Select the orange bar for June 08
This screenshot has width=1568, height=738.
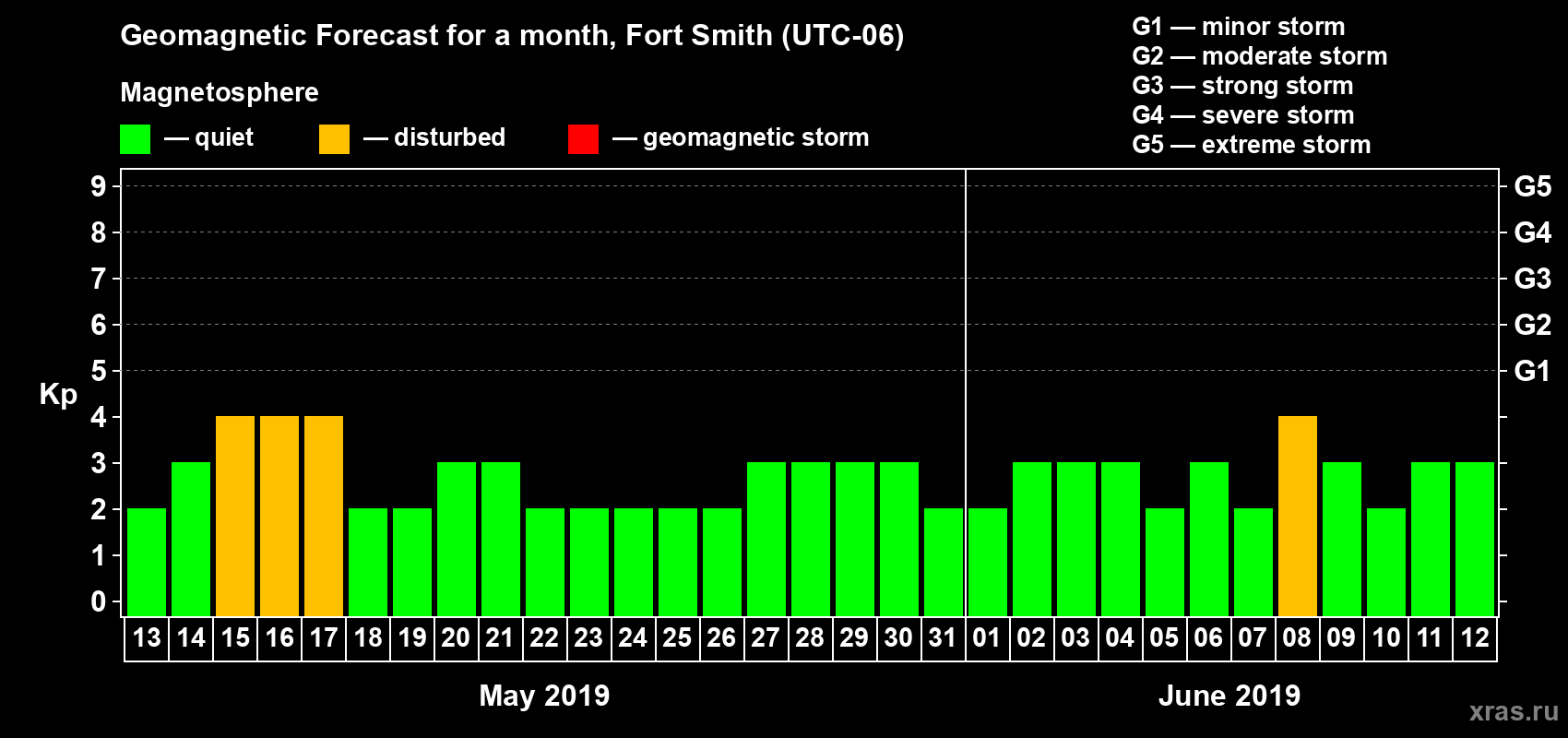[1298, 516]
